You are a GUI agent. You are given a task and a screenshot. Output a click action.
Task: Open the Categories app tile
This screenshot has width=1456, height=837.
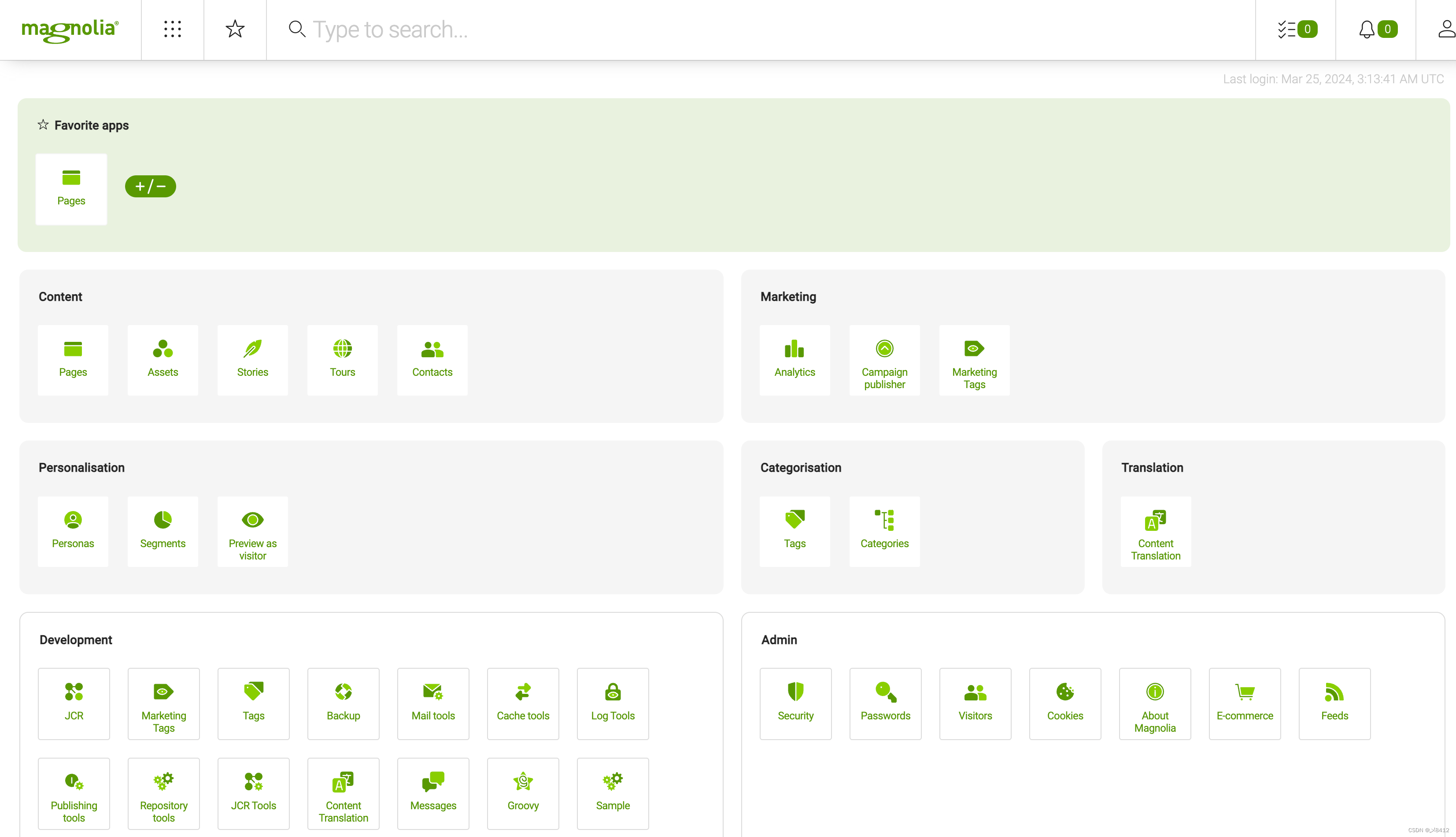pos(884,530)
